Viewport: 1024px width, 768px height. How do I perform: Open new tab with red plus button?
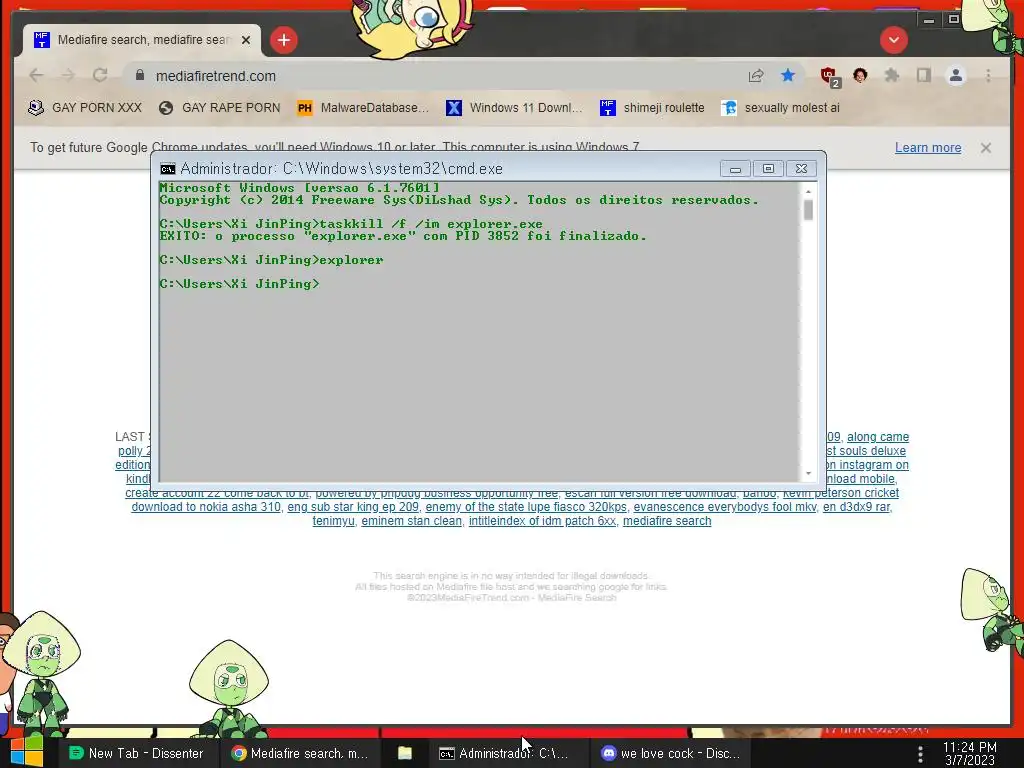pos(283,40)
